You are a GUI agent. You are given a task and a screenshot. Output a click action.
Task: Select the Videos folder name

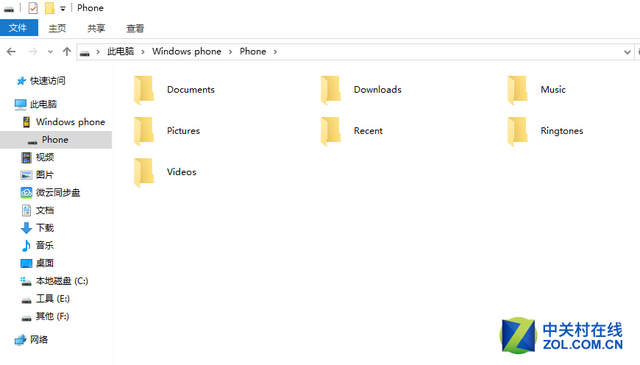pos(181,172)
